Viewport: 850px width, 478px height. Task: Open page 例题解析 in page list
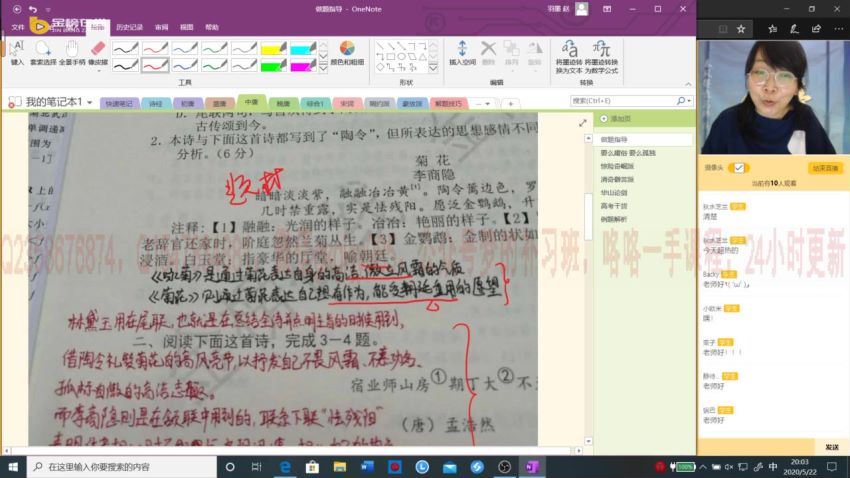(x=614, y=219)
